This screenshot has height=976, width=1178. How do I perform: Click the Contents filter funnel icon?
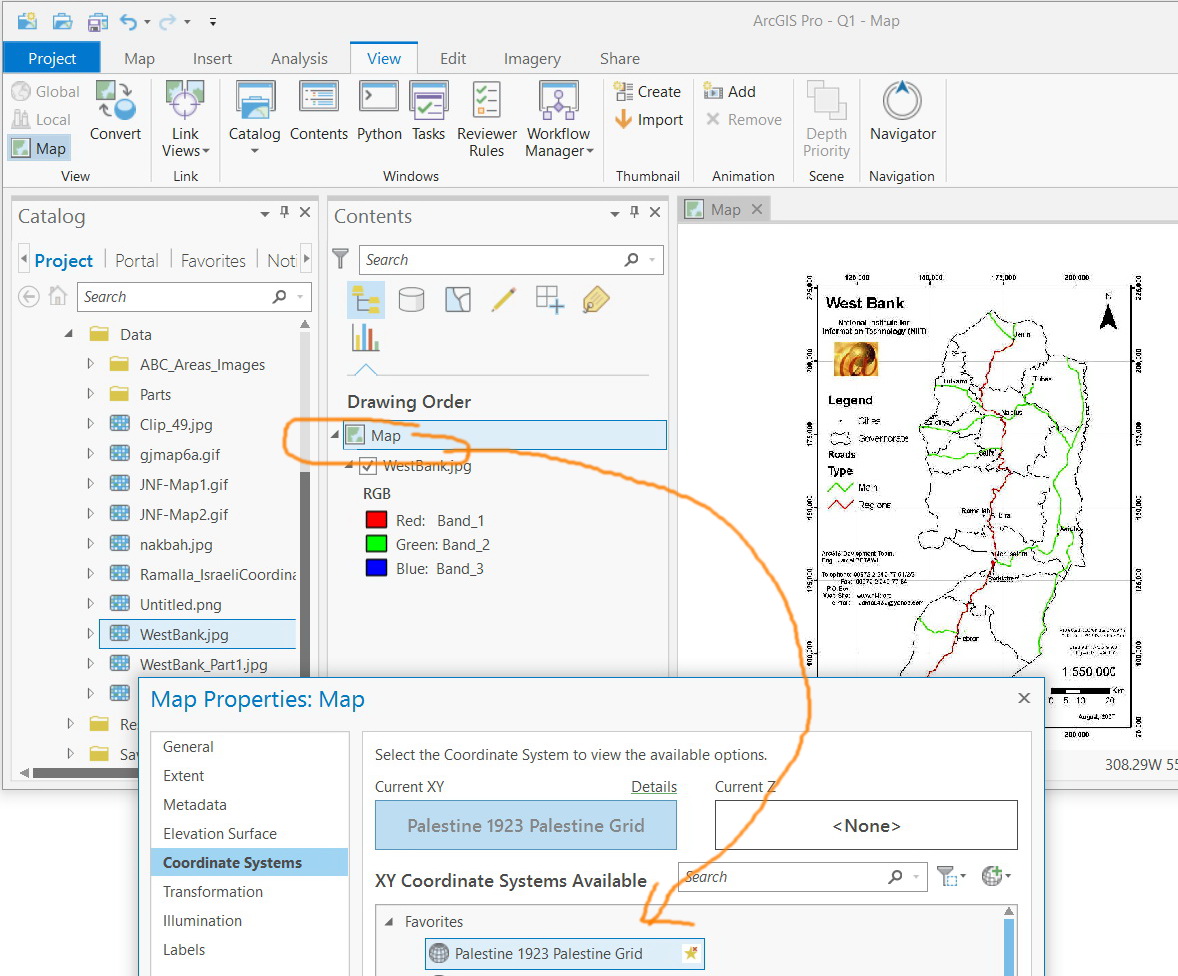(x=341, y=260)
